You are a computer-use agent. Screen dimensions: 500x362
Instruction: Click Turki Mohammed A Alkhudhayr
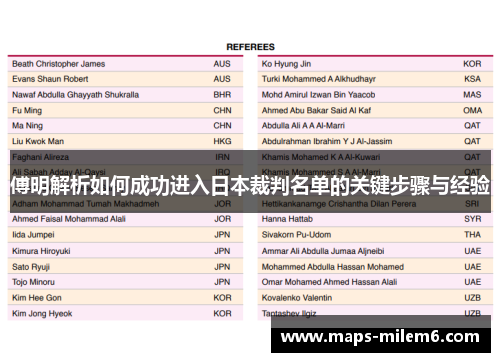(x=319, y=79)
